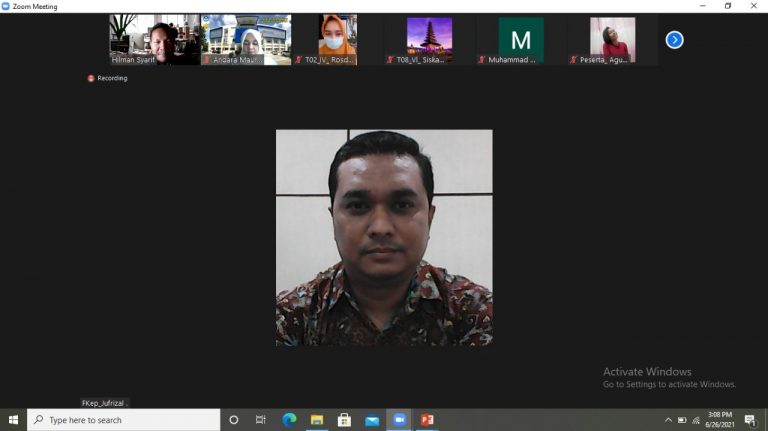Open Task View in the taskbar

[261, 420]
